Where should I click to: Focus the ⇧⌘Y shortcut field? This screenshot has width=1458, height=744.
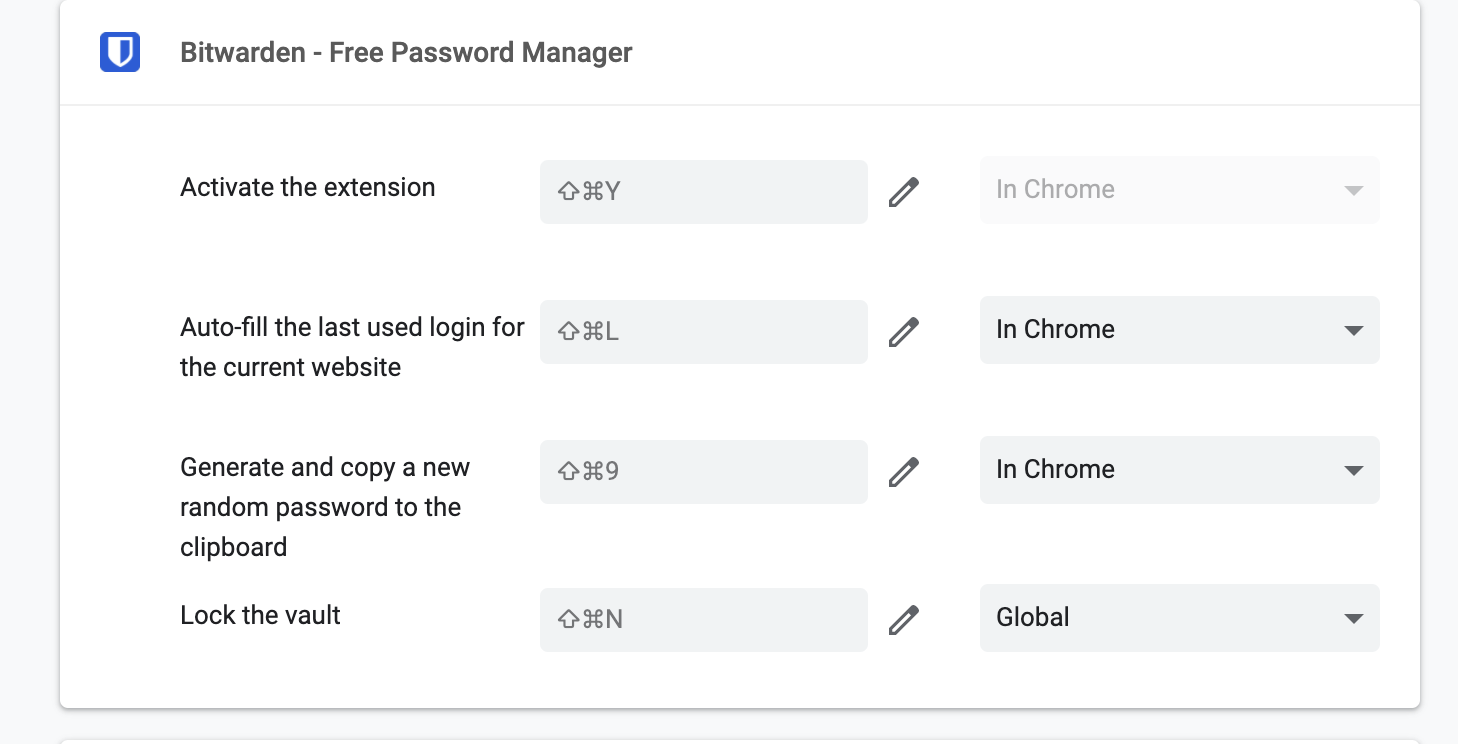(x=703, y=191)
